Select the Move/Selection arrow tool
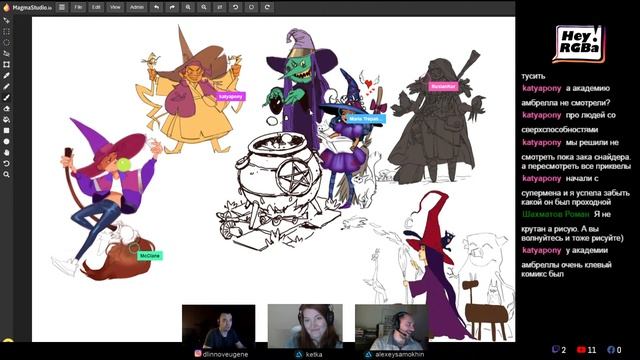 click(x=7, y=20)
